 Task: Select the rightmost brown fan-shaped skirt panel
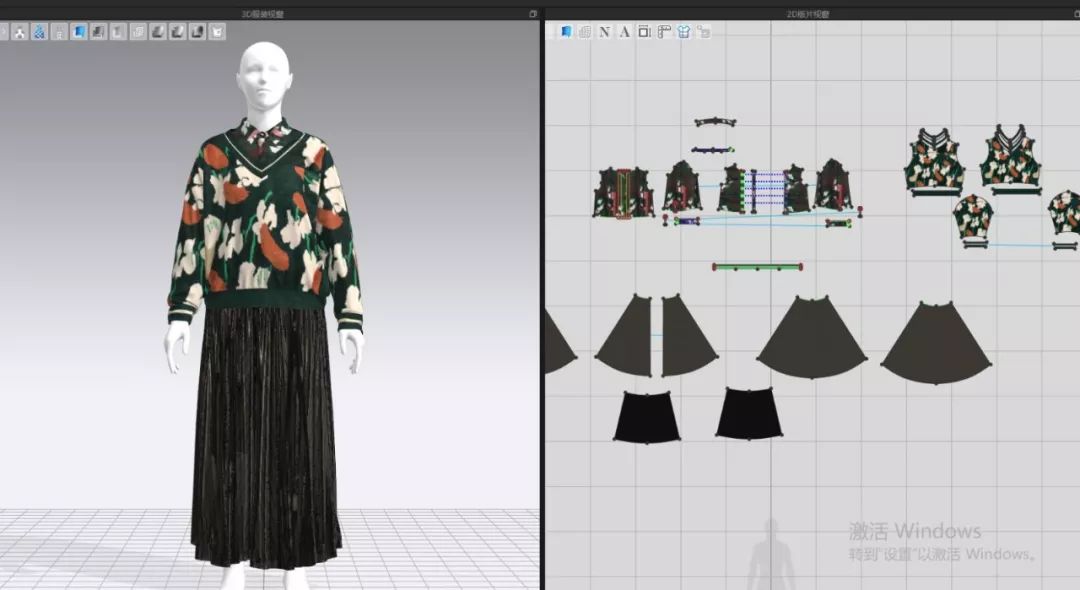(x=937, y=343)
